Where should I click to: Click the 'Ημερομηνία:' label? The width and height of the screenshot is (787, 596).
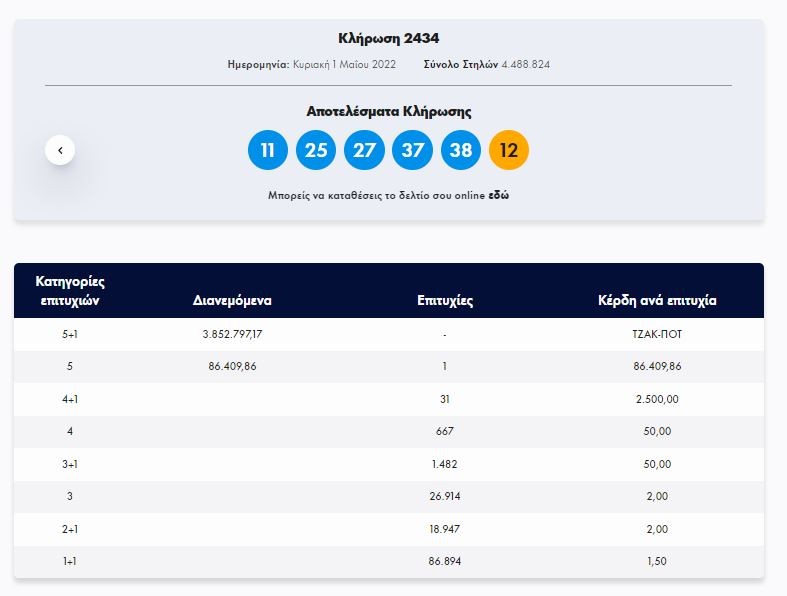[x=258, y=64]
